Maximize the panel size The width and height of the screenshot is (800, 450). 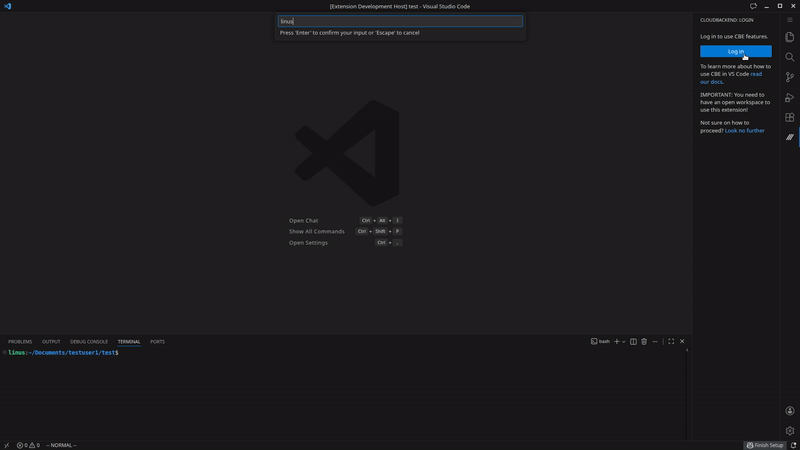671,341
